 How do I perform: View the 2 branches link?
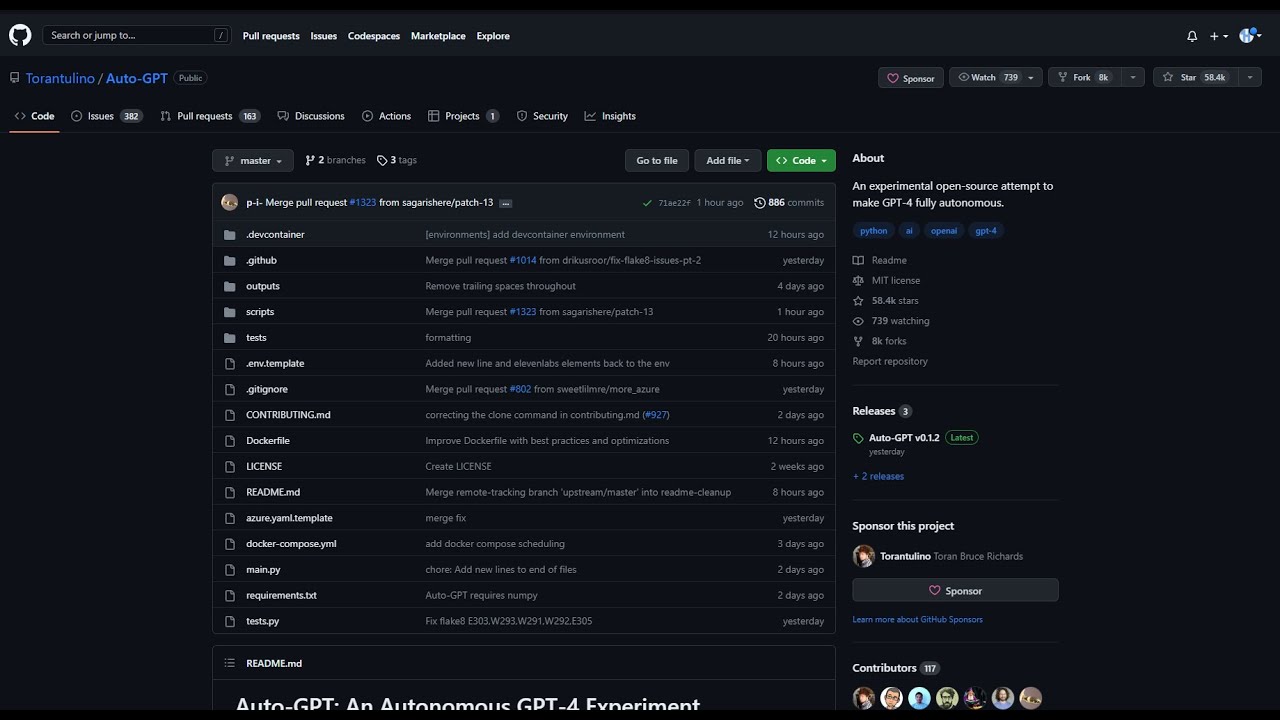coord(335,160)
